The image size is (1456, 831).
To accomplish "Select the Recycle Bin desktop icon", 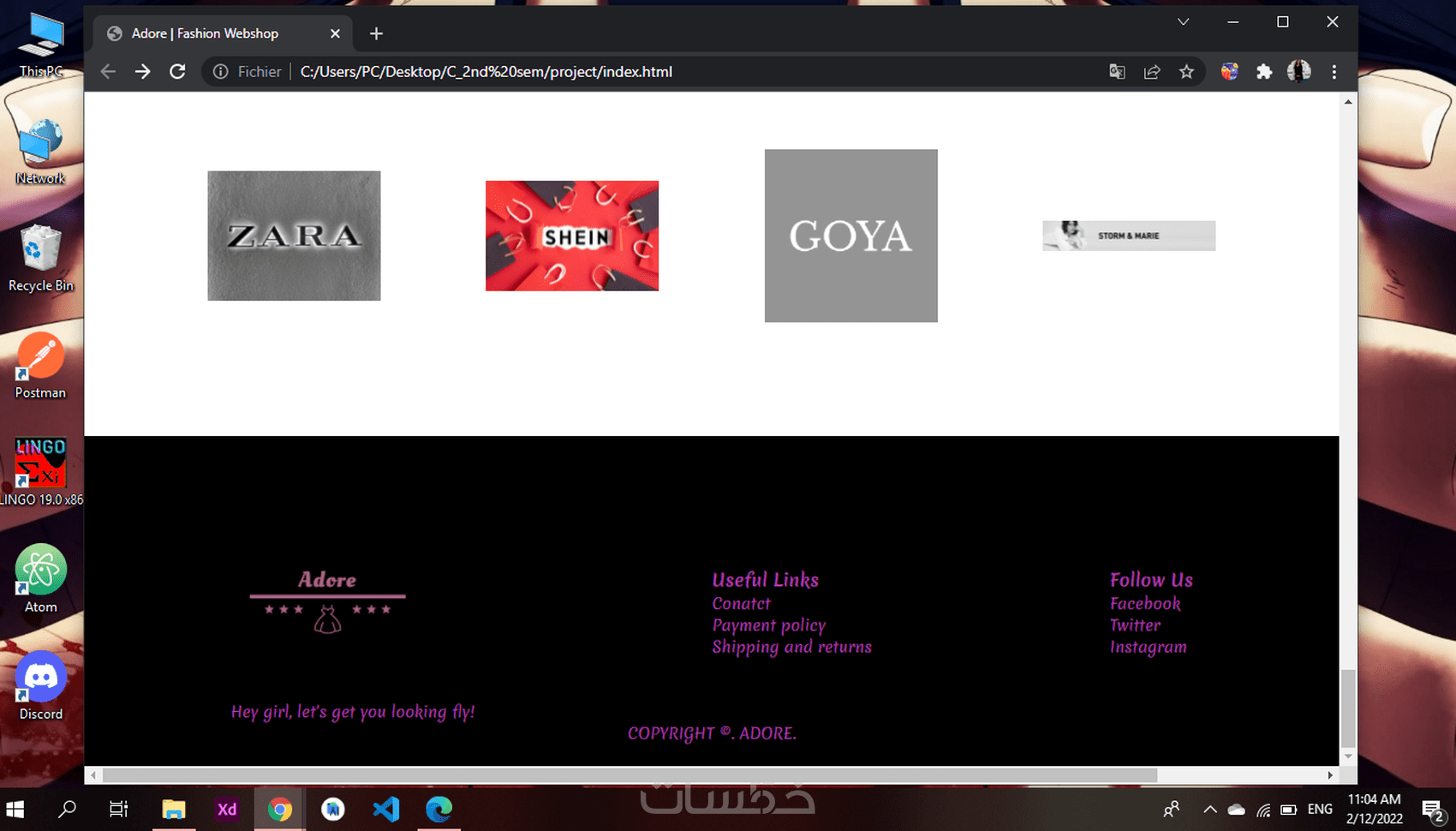I will [40, 258].
